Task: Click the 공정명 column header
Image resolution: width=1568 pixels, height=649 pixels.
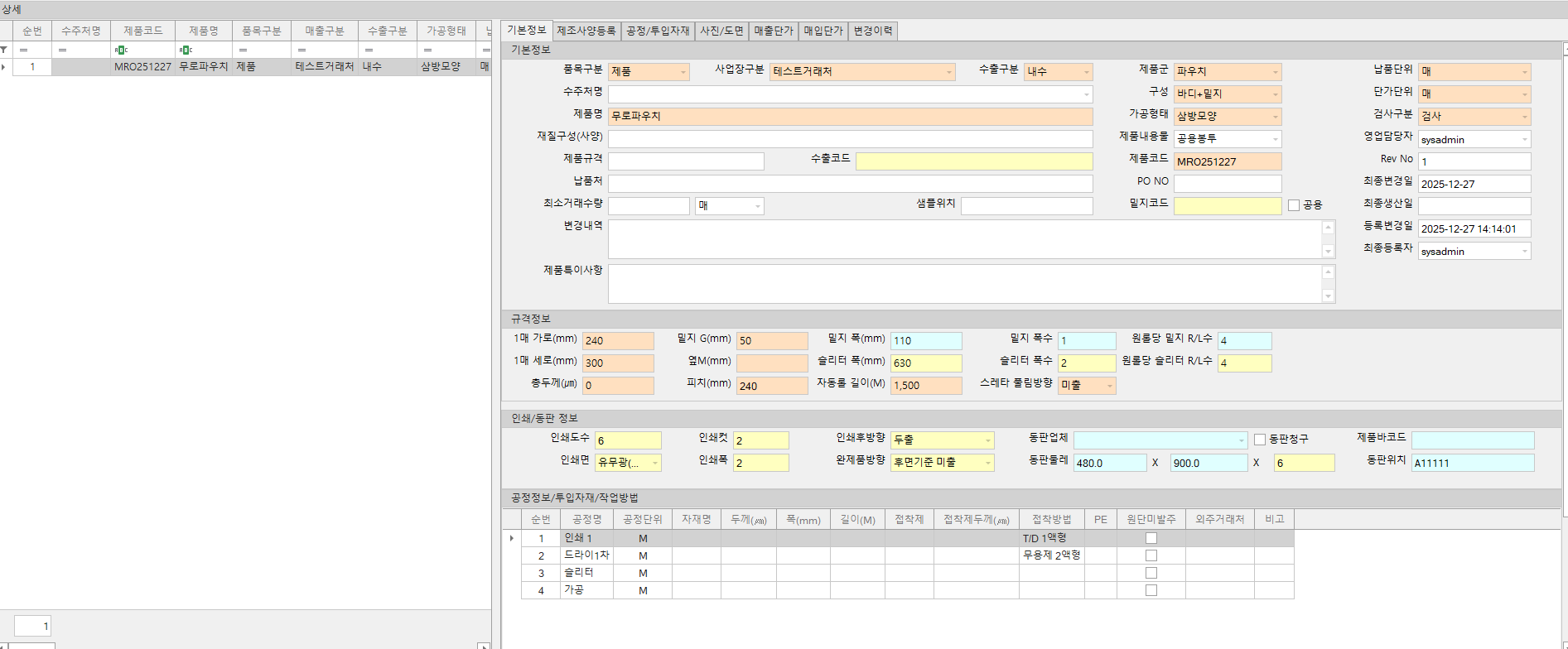Action: [x=587, y=519]
